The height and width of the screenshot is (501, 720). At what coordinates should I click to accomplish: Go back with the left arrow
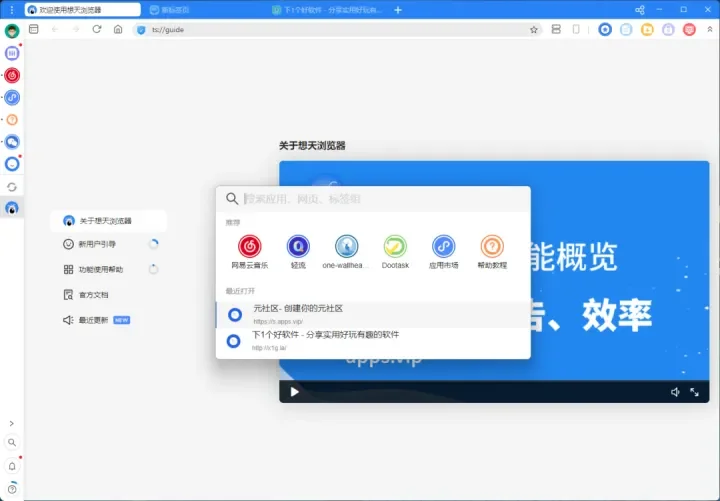pos(55,29)
